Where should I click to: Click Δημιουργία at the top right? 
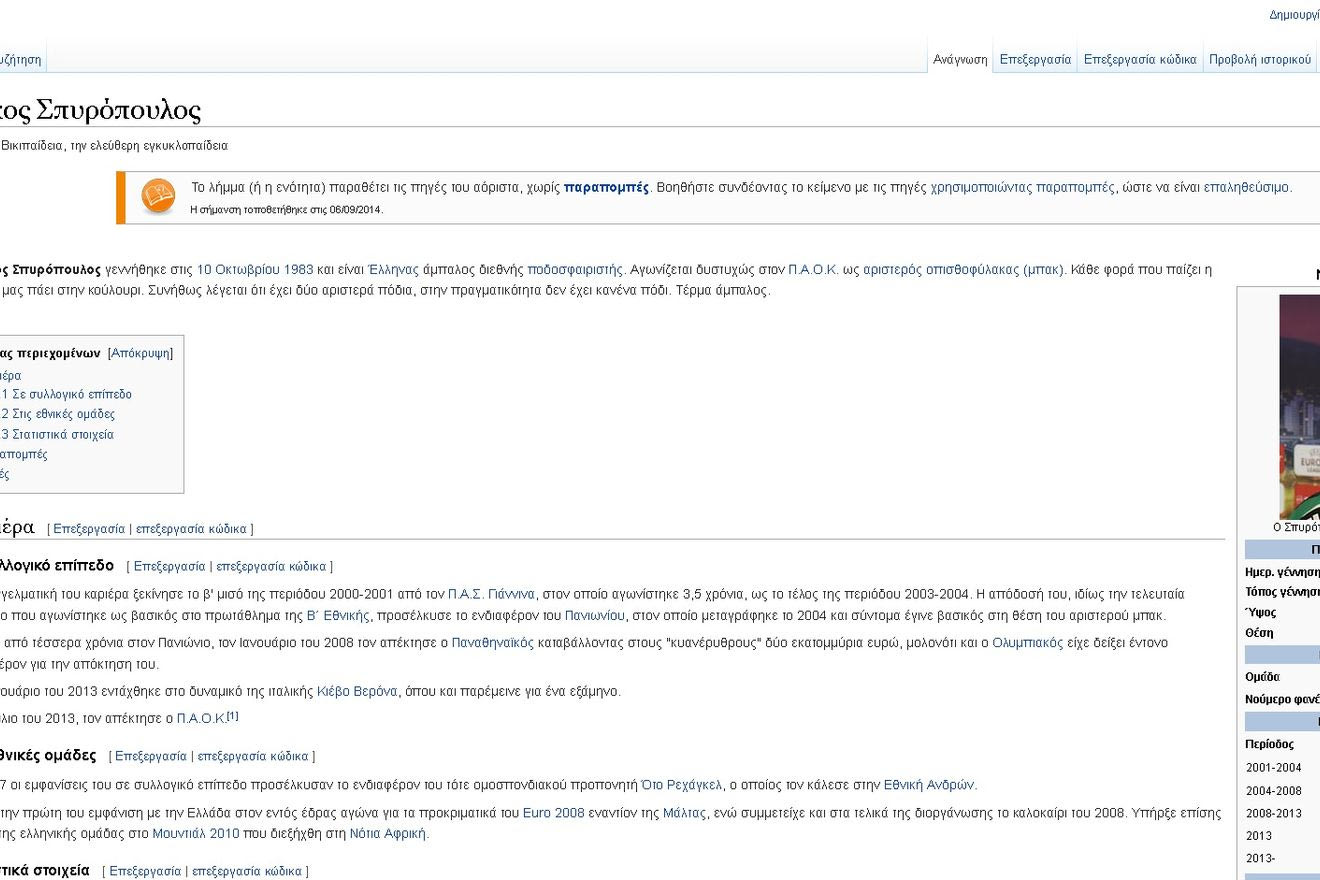1294,14
